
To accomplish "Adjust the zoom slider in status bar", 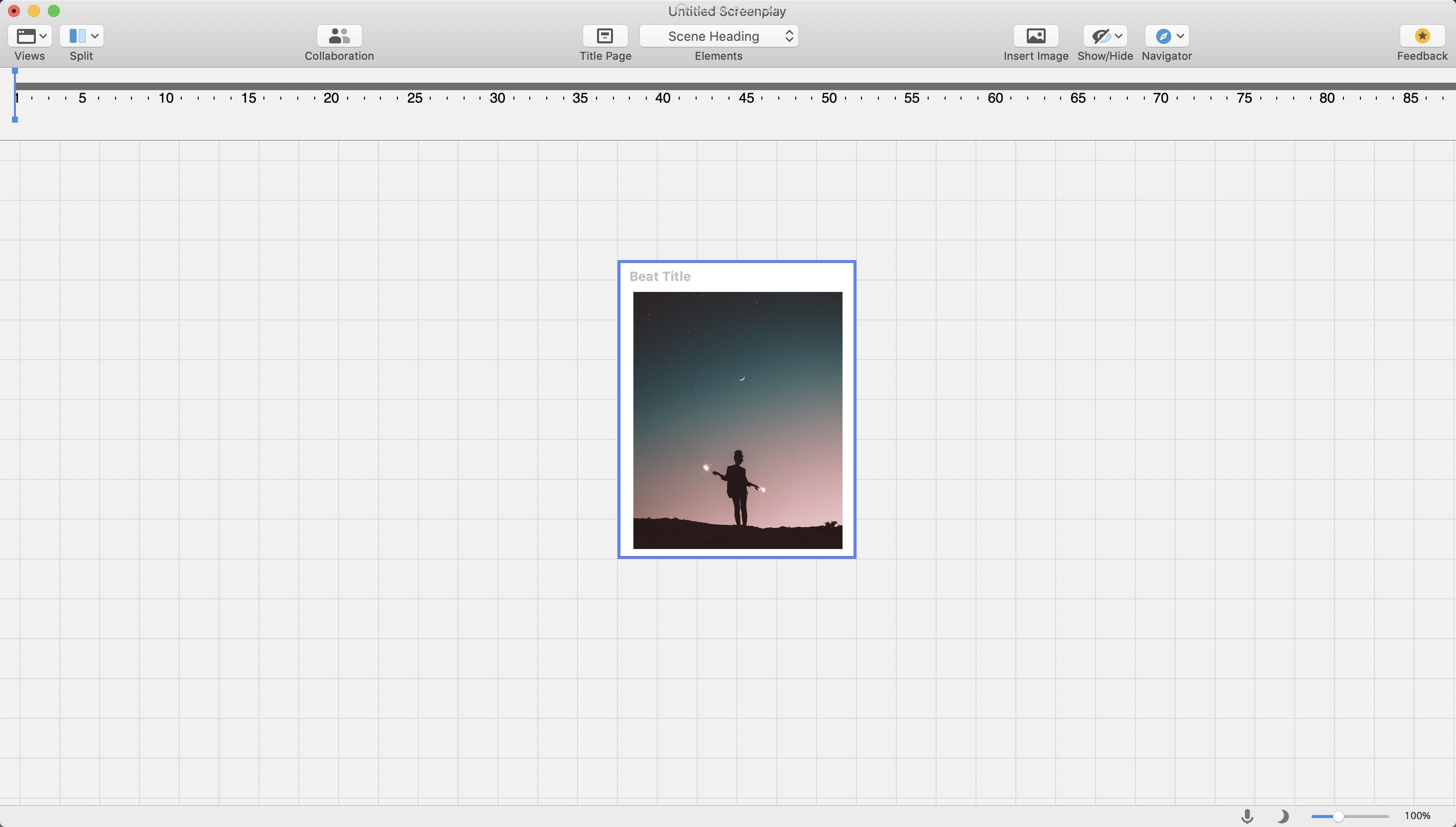I will coord(1338,816).
